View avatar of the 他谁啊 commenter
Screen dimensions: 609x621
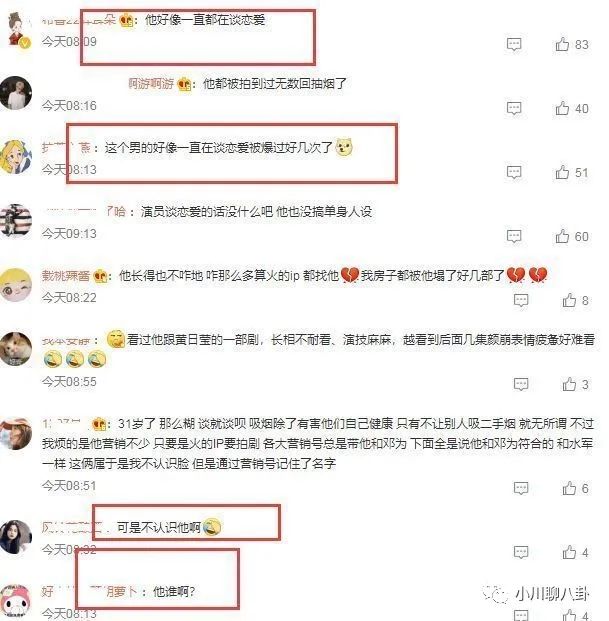pyautogui.click(x=15, y=601)
